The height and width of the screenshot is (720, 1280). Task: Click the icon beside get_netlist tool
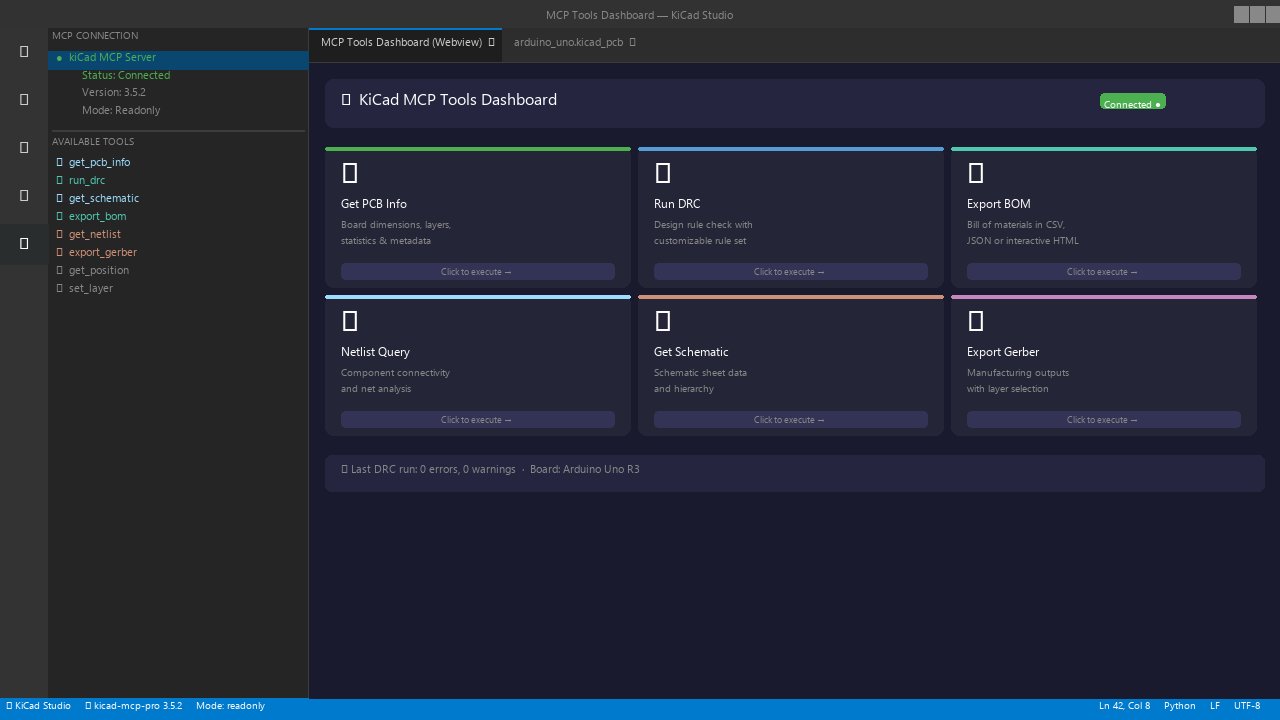60,234
